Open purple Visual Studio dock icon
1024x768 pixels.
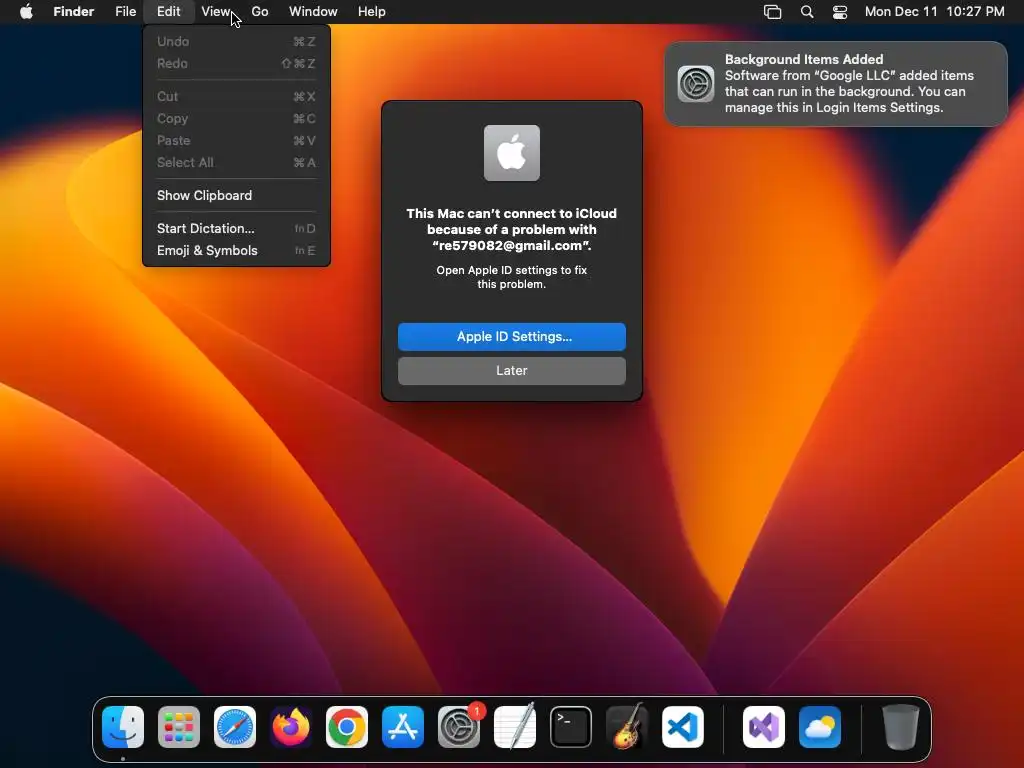click(764, 727)
